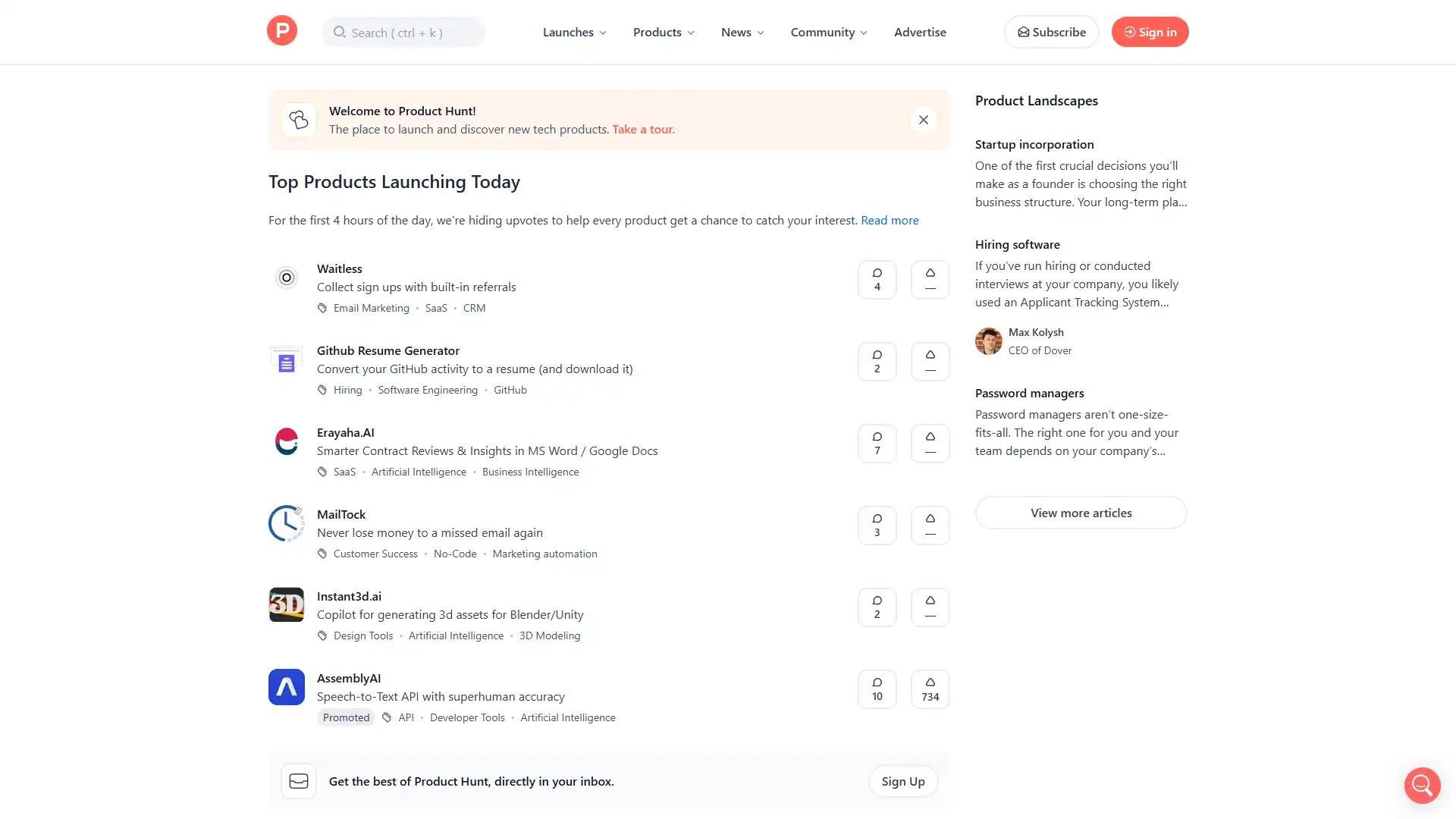Expand the News menu
Viewport: 1456px width, 819px height.
742,32
